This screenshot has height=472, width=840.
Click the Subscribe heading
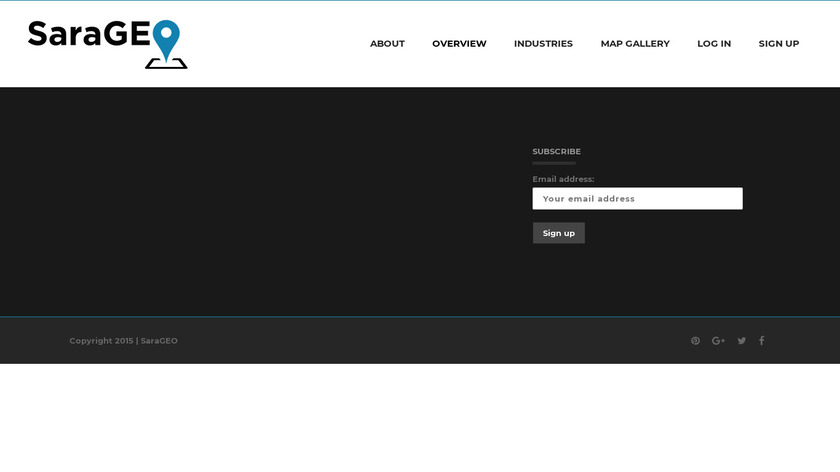(x=557, y=152)
